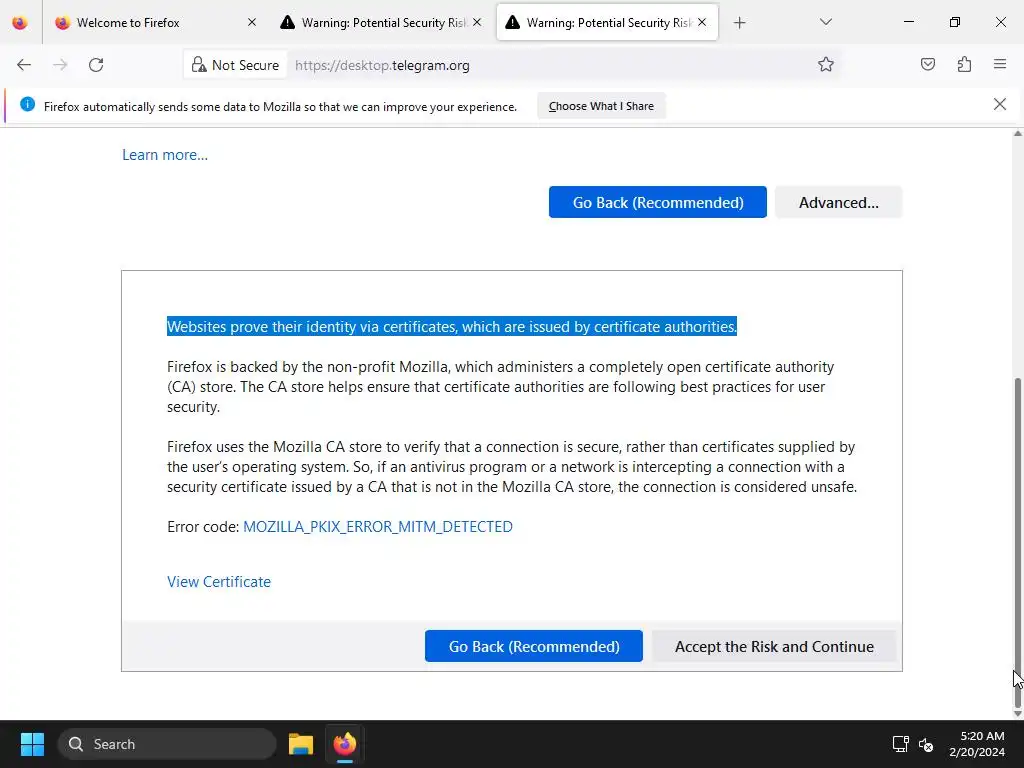Click the highlighted sentence about certificate authorities
Viewport: 1024px width, 768px height.
click(x=452, y=327)
